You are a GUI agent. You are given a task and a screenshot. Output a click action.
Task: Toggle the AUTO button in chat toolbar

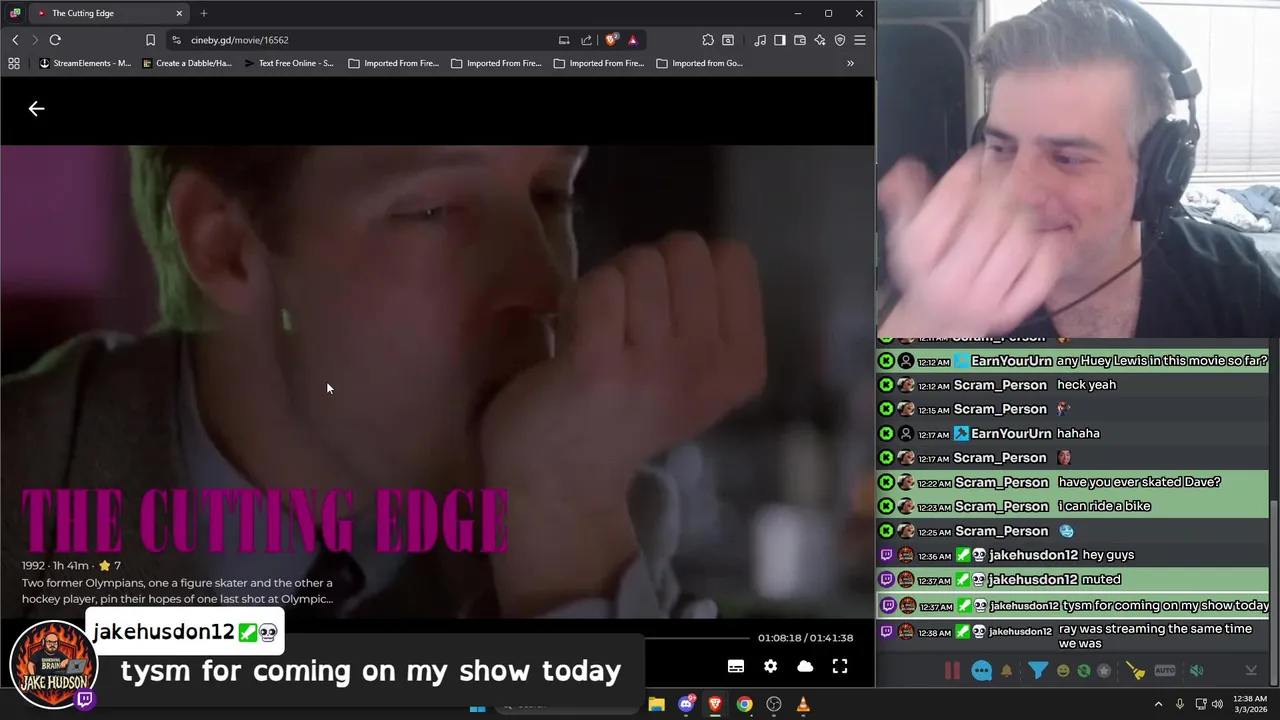pos(1165,671)
